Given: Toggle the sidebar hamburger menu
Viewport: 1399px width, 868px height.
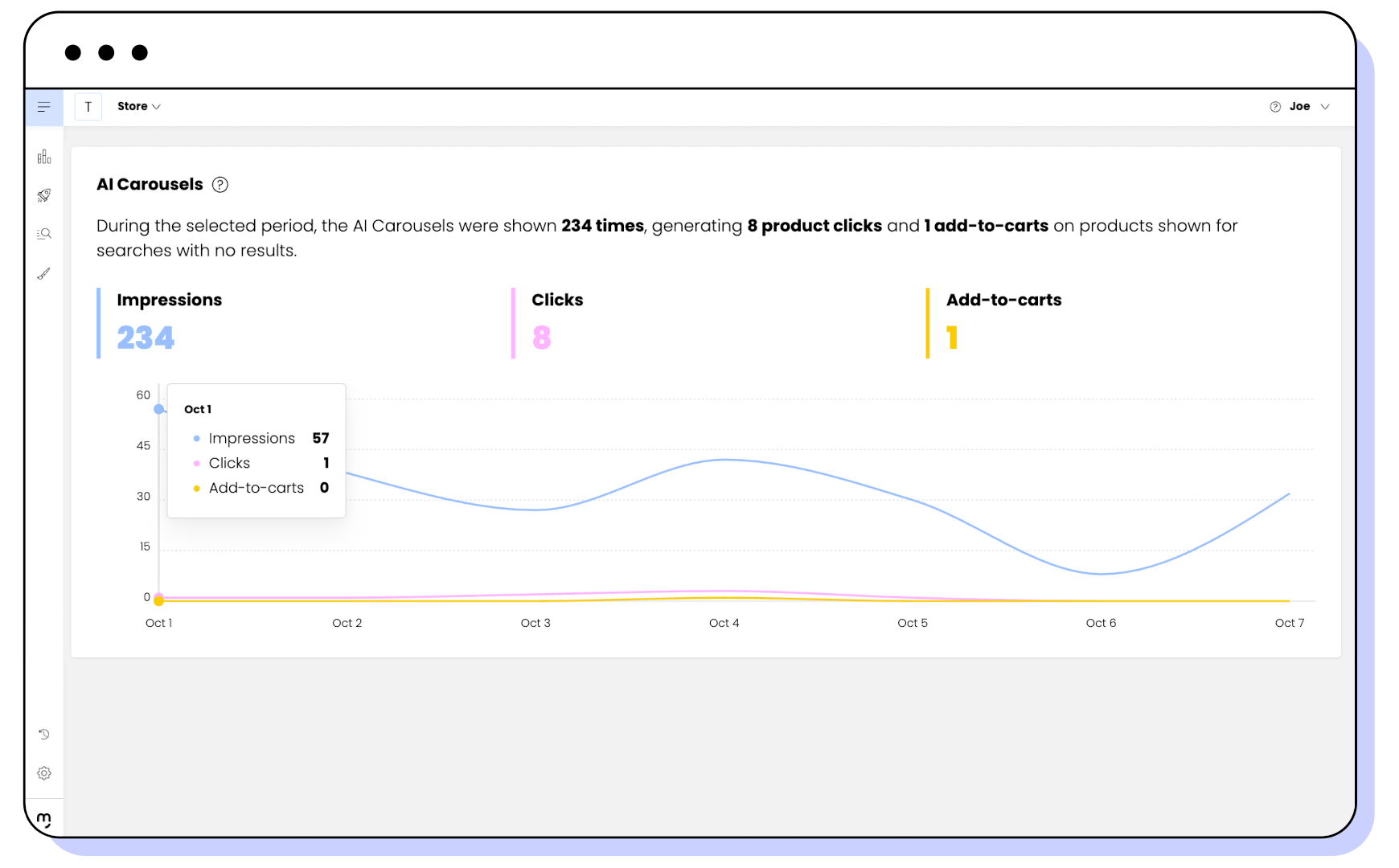Looking at the screenshot, I should (x=44, y=107).
